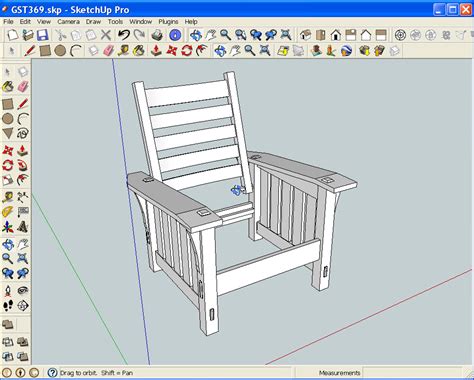Undo the last action

(124, 35)
